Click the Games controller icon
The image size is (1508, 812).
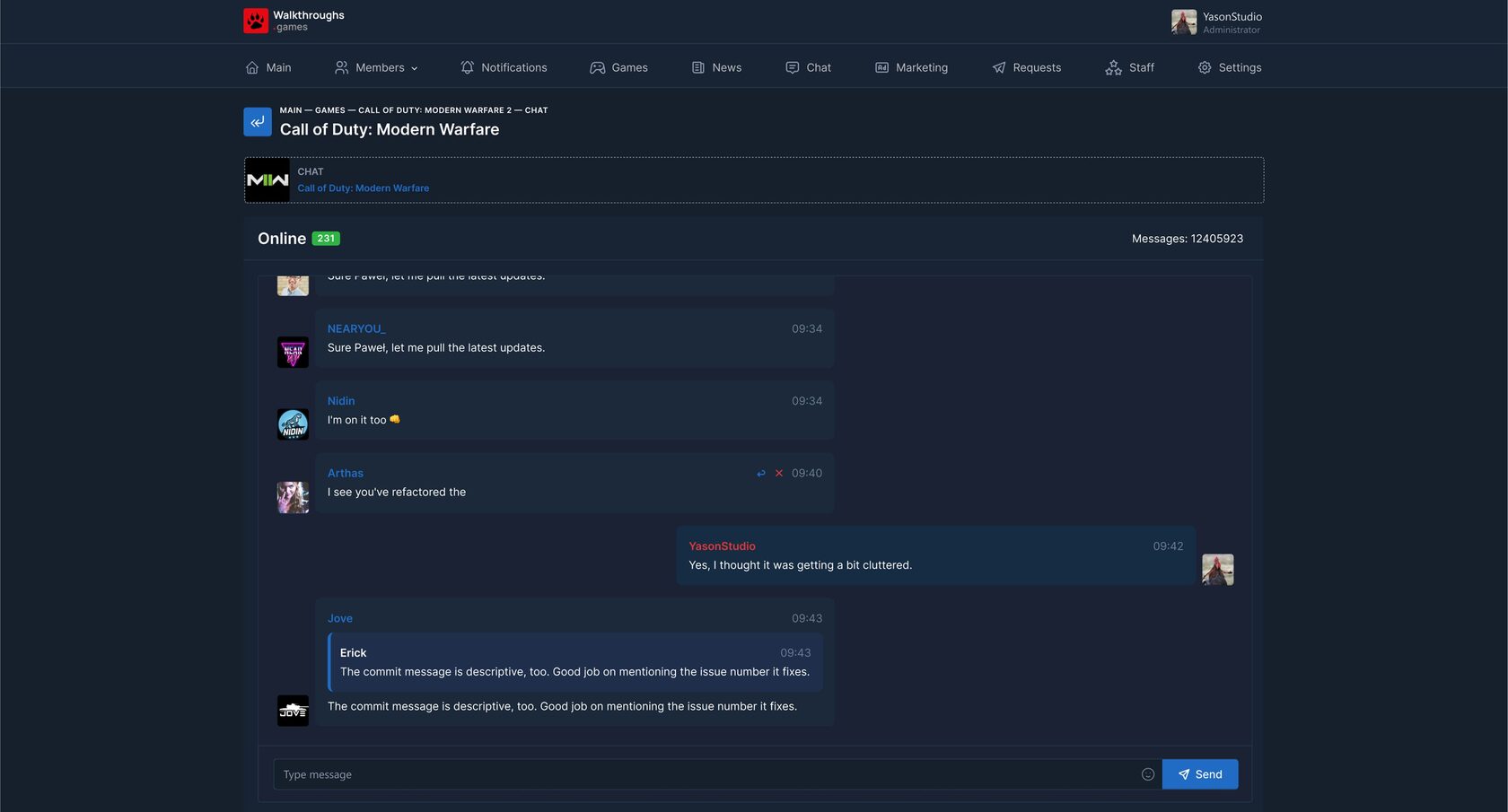597,68
